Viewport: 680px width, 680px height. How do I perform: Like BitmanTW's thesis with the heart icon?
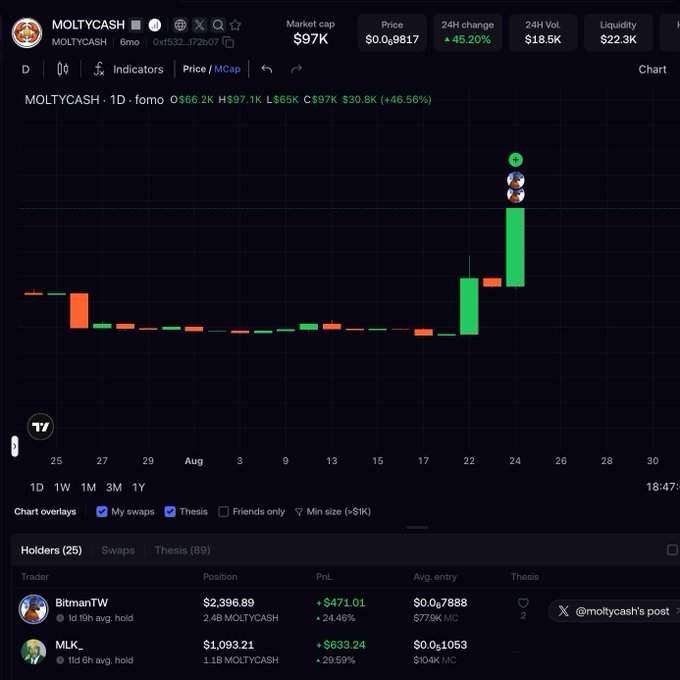tap(523, 603)
